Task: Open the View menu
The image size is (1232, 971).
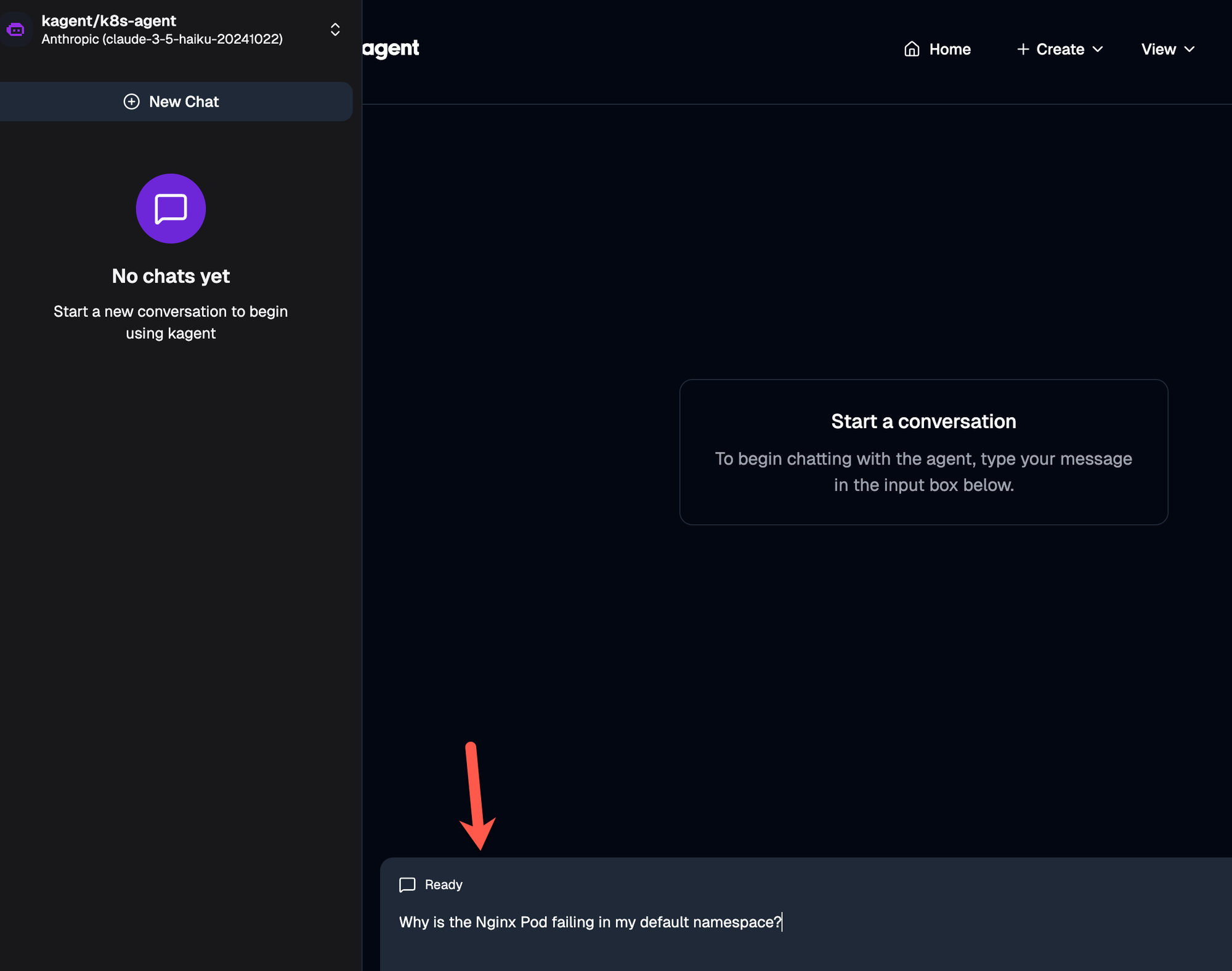Action: (1158, 49)
